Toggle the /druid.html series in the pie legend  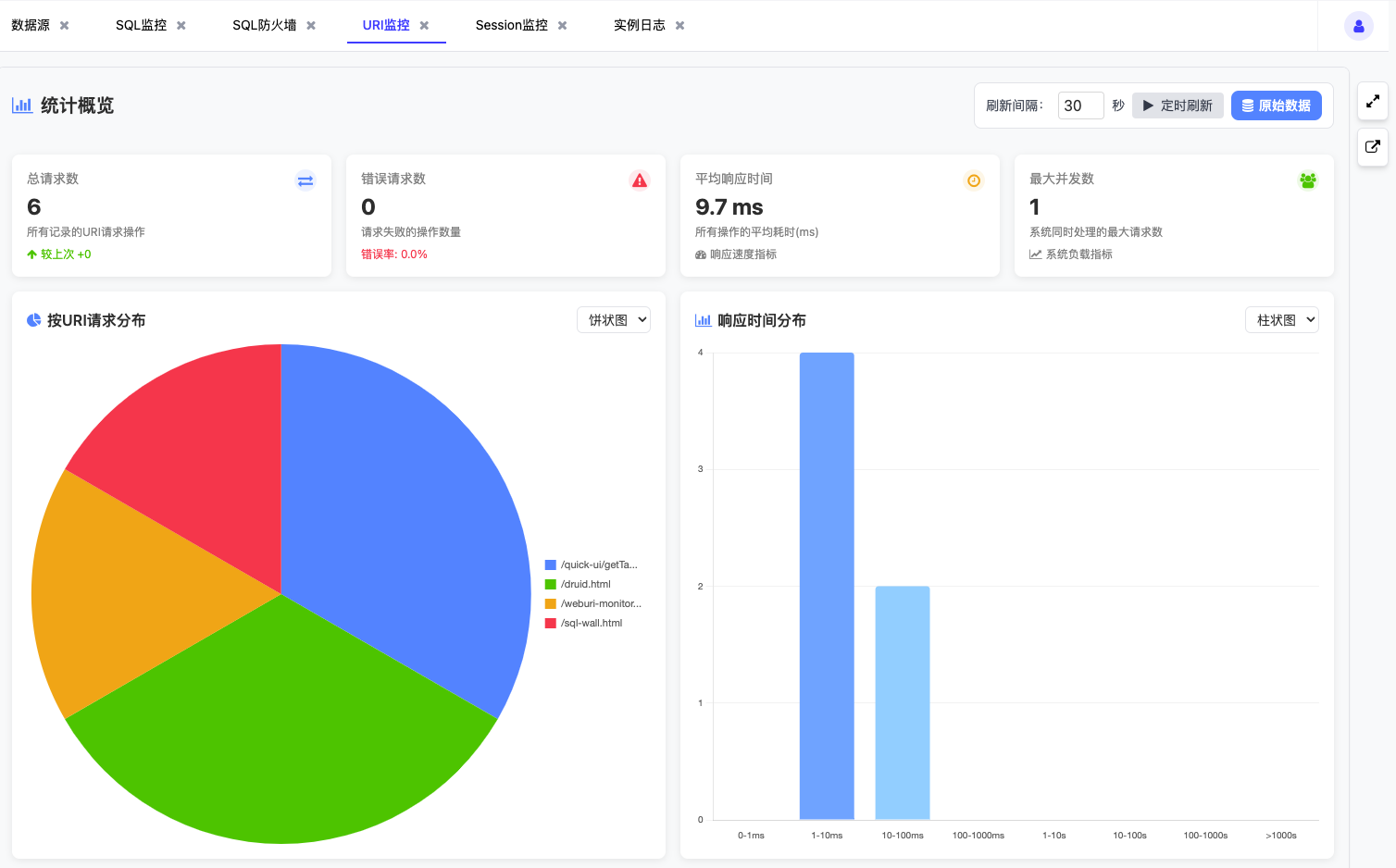tap(584, 583)
